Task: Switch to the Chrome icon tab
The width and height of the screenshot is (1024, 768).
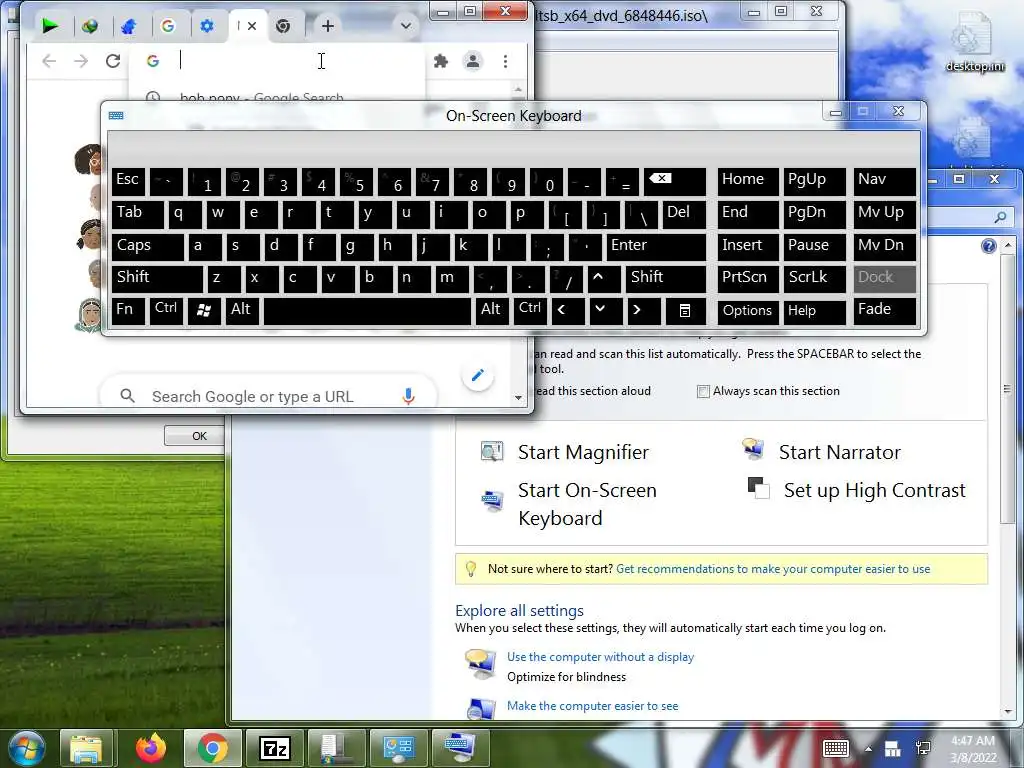Action: tap(283, 26)
